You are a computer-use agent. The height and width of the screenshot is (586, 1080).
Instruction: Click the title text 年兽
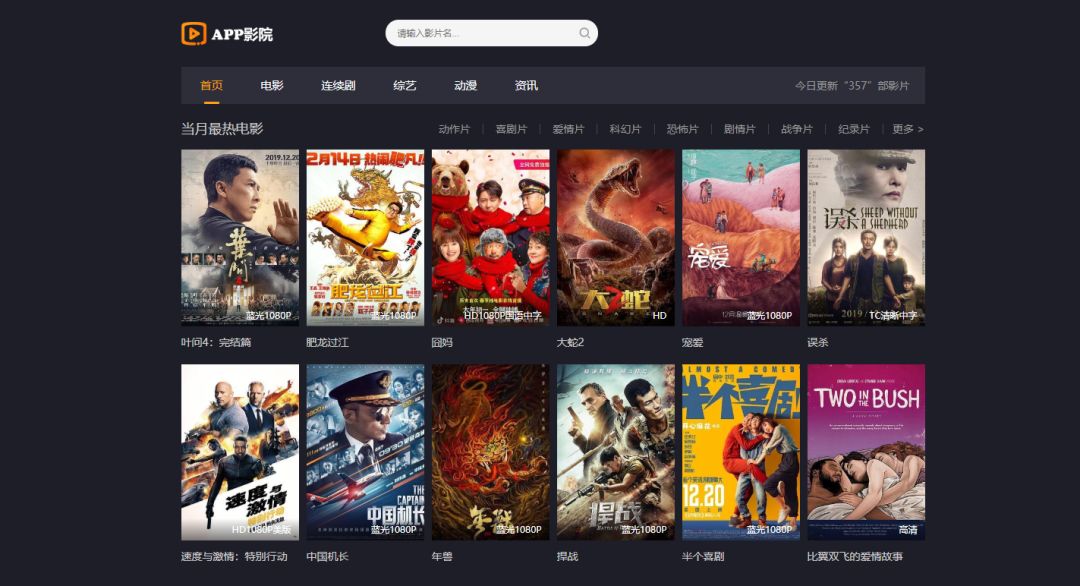pos(442,556)
